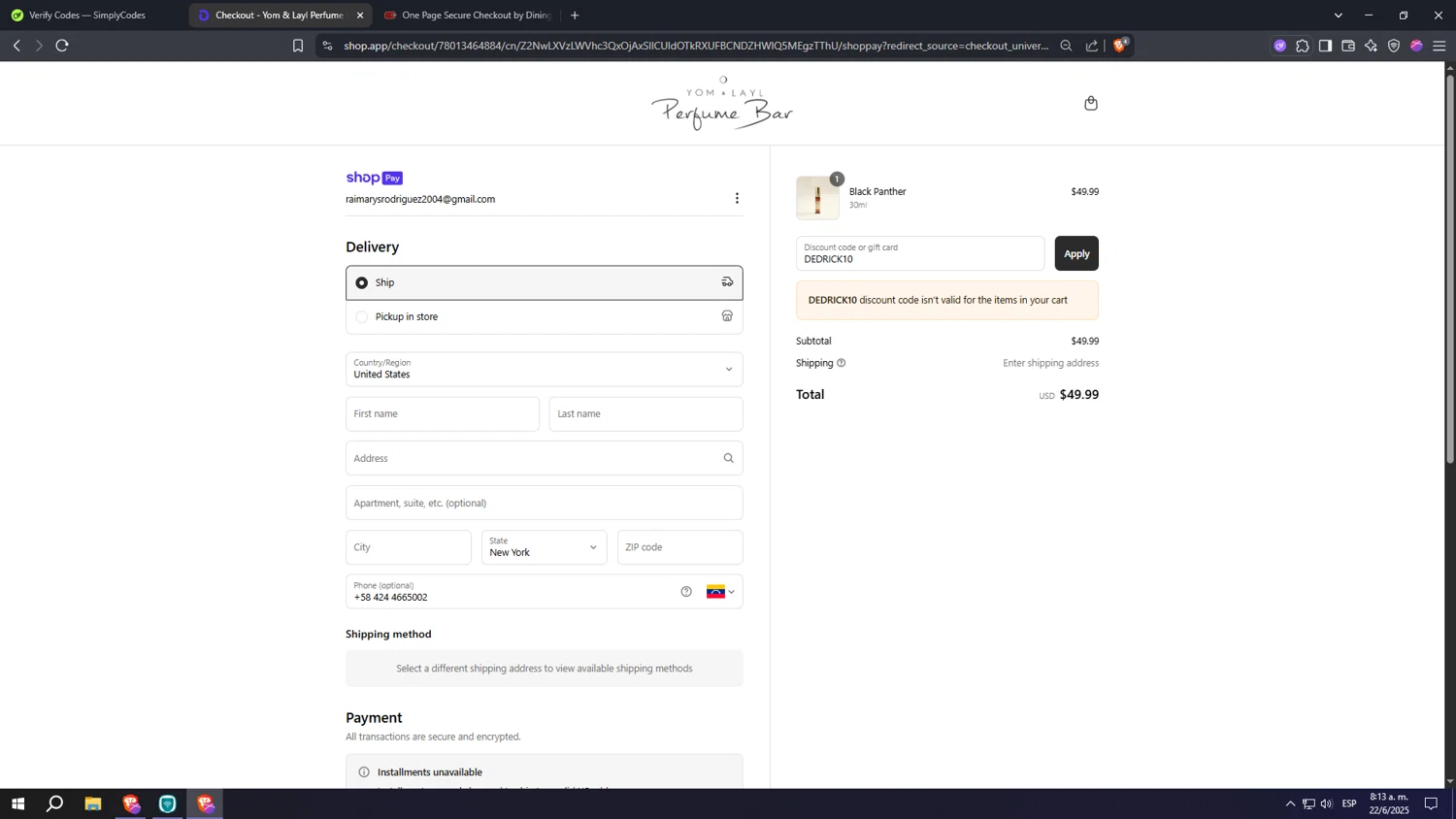Click the address search magnifier icon
The width and height of the screenshot is (1456, 819).
click(x=728, y=458)
